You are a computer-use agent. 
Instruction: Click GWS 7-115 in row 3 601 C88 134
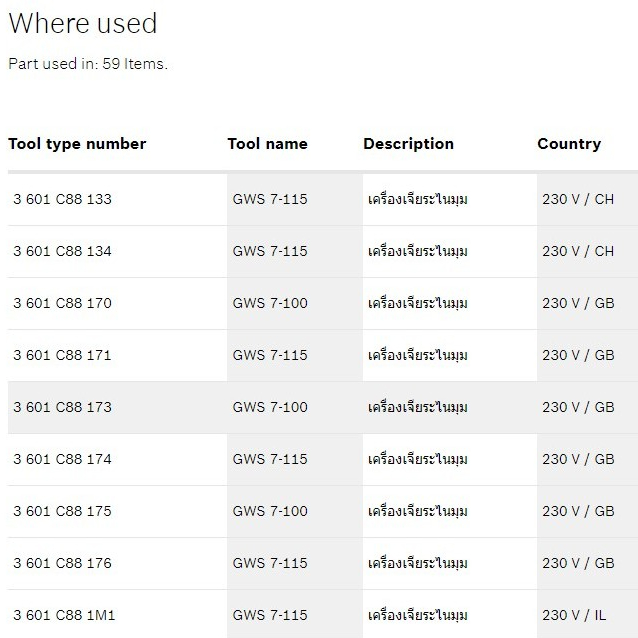click(x=270, y=251)
